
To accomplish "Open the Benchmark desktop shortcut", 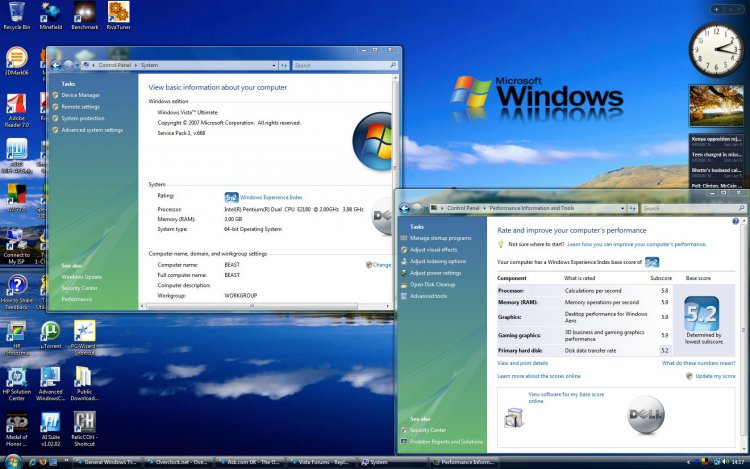I will pyautogui.click(x=85, y=15).
